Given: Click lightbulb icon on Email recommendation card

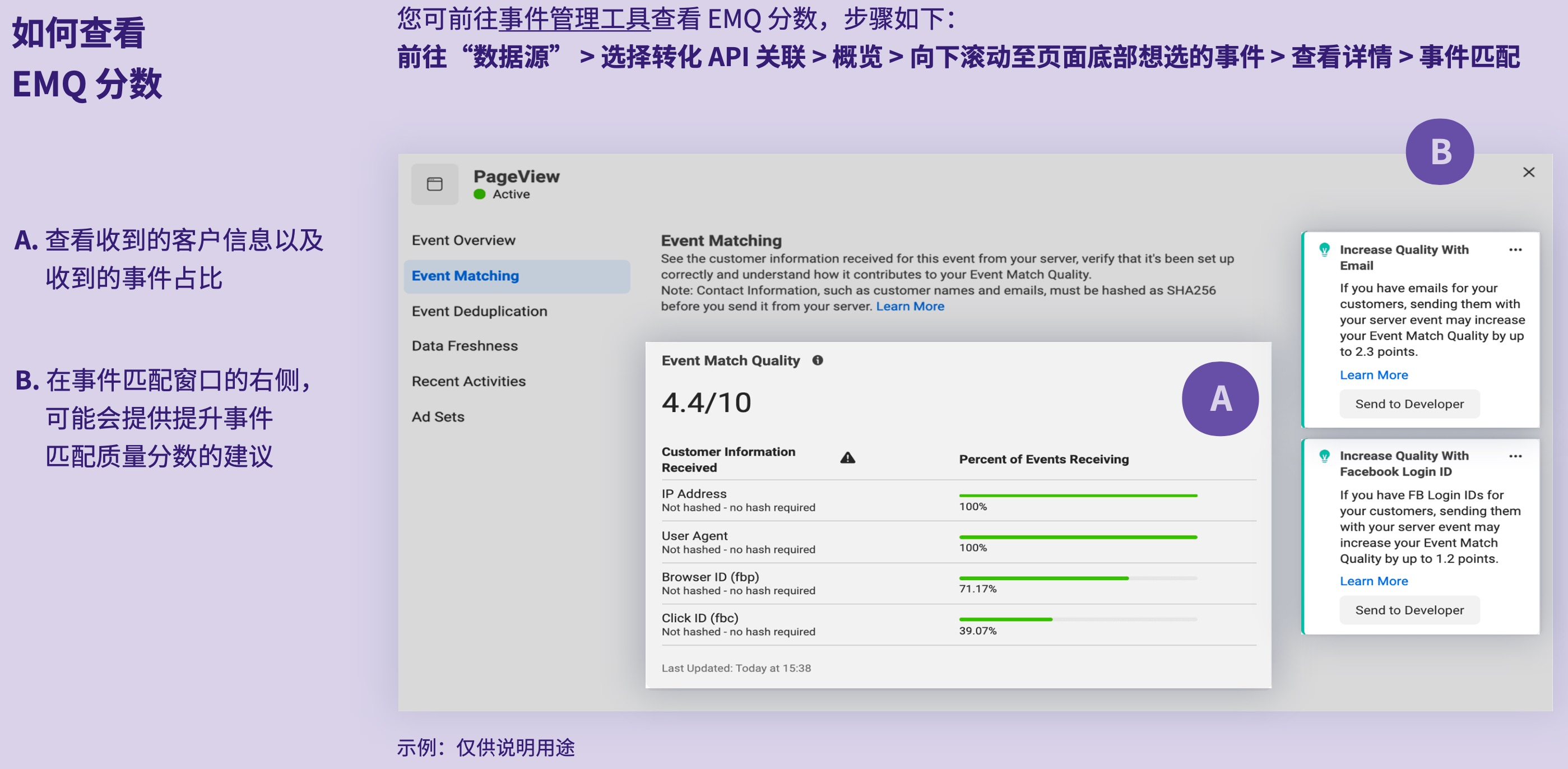Looking at the screenshot, I should pos(1324,249).
